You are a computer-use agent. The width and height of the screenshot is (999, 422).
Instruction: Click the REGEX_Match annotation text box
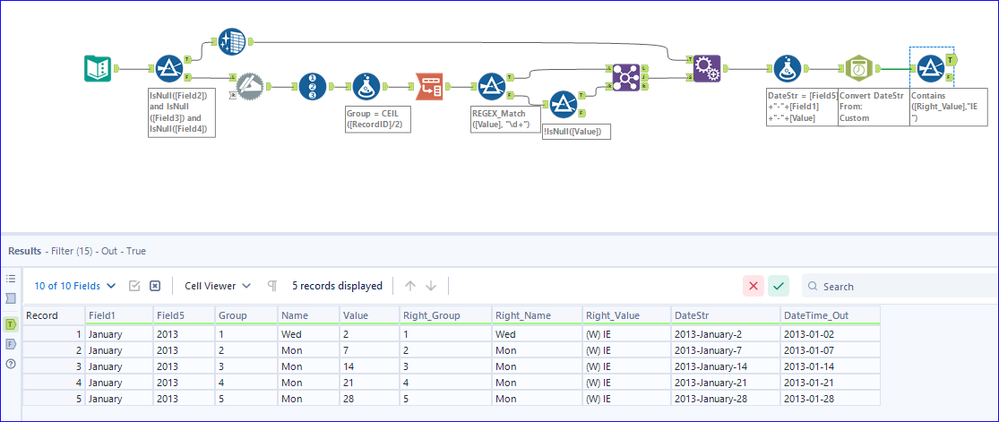point(504,119)
